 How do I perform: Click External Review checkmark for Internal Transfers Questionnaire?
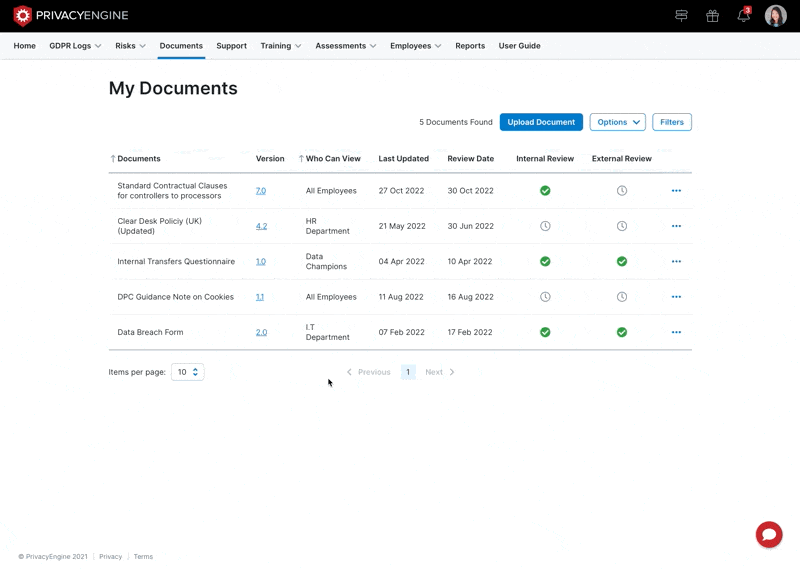[621, 261]
